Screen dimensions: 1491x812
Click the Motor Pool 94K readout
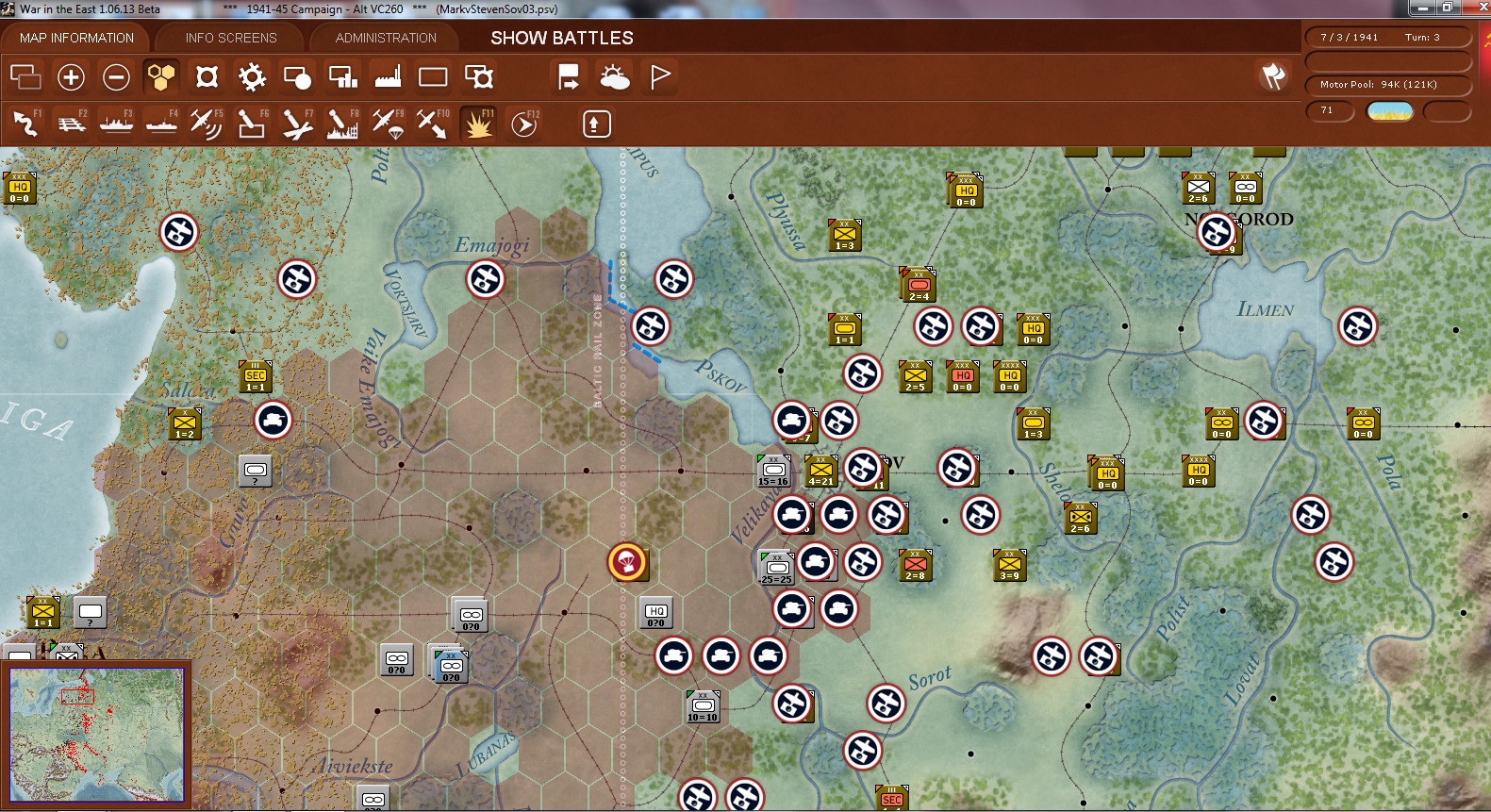click(x=1387, y=85)
